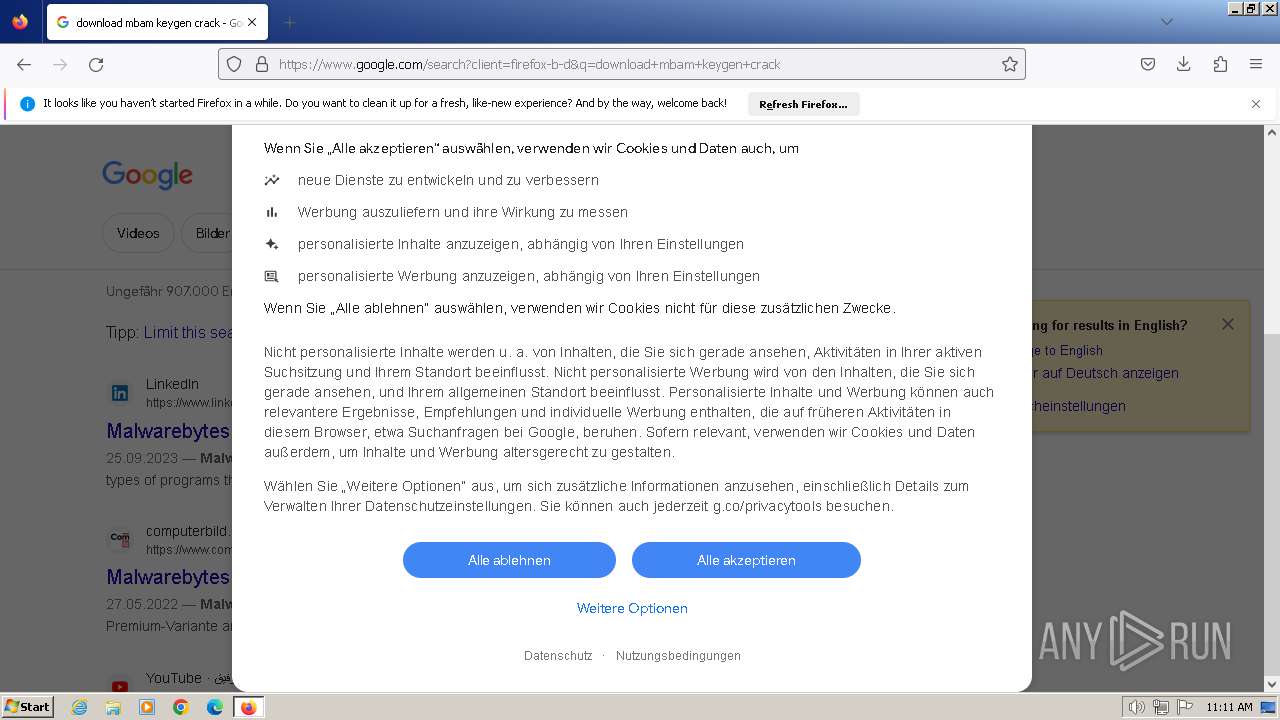Screen dimensions: 1280x720
Task: Accept all cookies with Alle akzeptieren
Action: [x=746, y=560]
